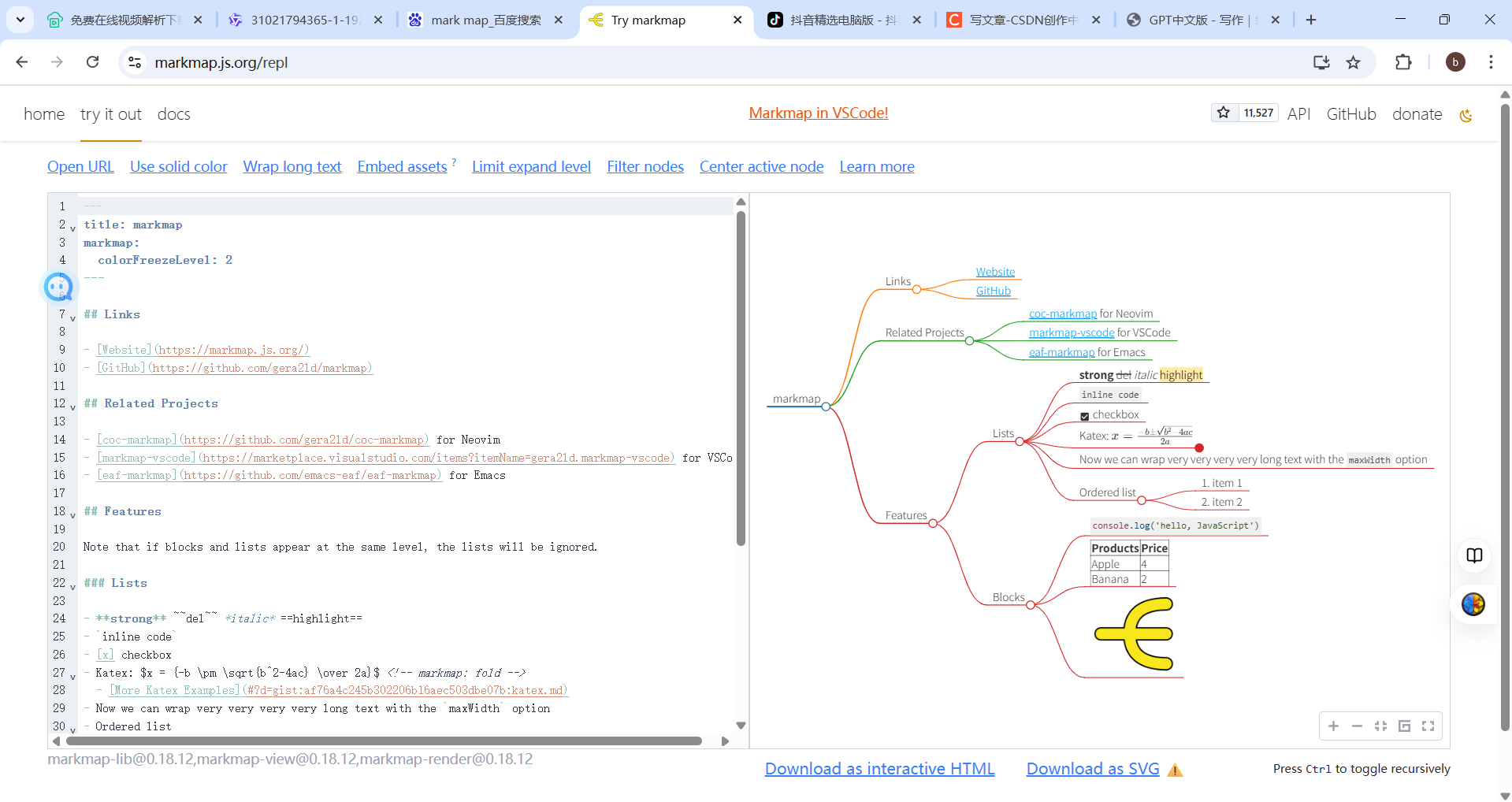
Task: Open the floating book reader icon
Action: (x=1474, y=555)
